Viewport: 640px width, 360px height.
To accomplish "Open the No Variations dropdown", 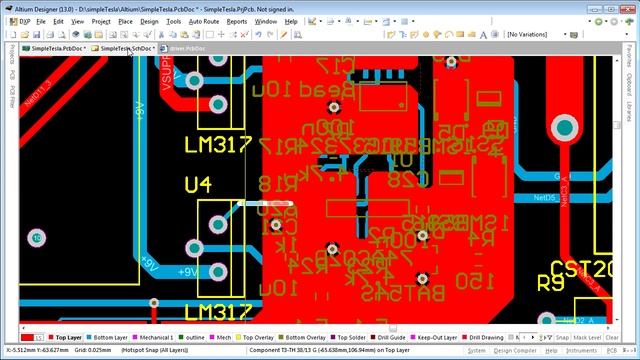I will pyautogui.click(x=537, y=35).
